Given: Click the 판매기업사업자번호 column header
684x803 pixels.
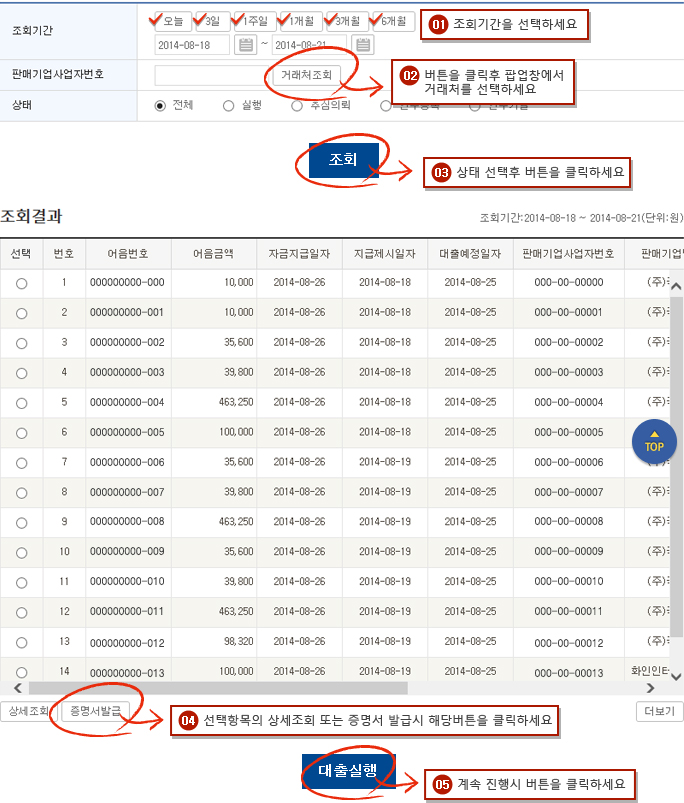Looking at the screenshot, I should 568,253.
